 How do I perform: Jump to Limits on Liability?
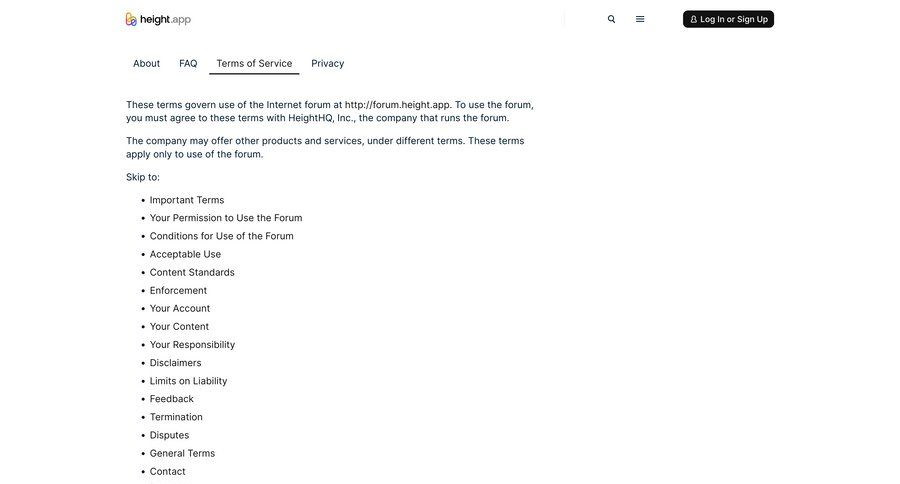[x=188, y=381]
